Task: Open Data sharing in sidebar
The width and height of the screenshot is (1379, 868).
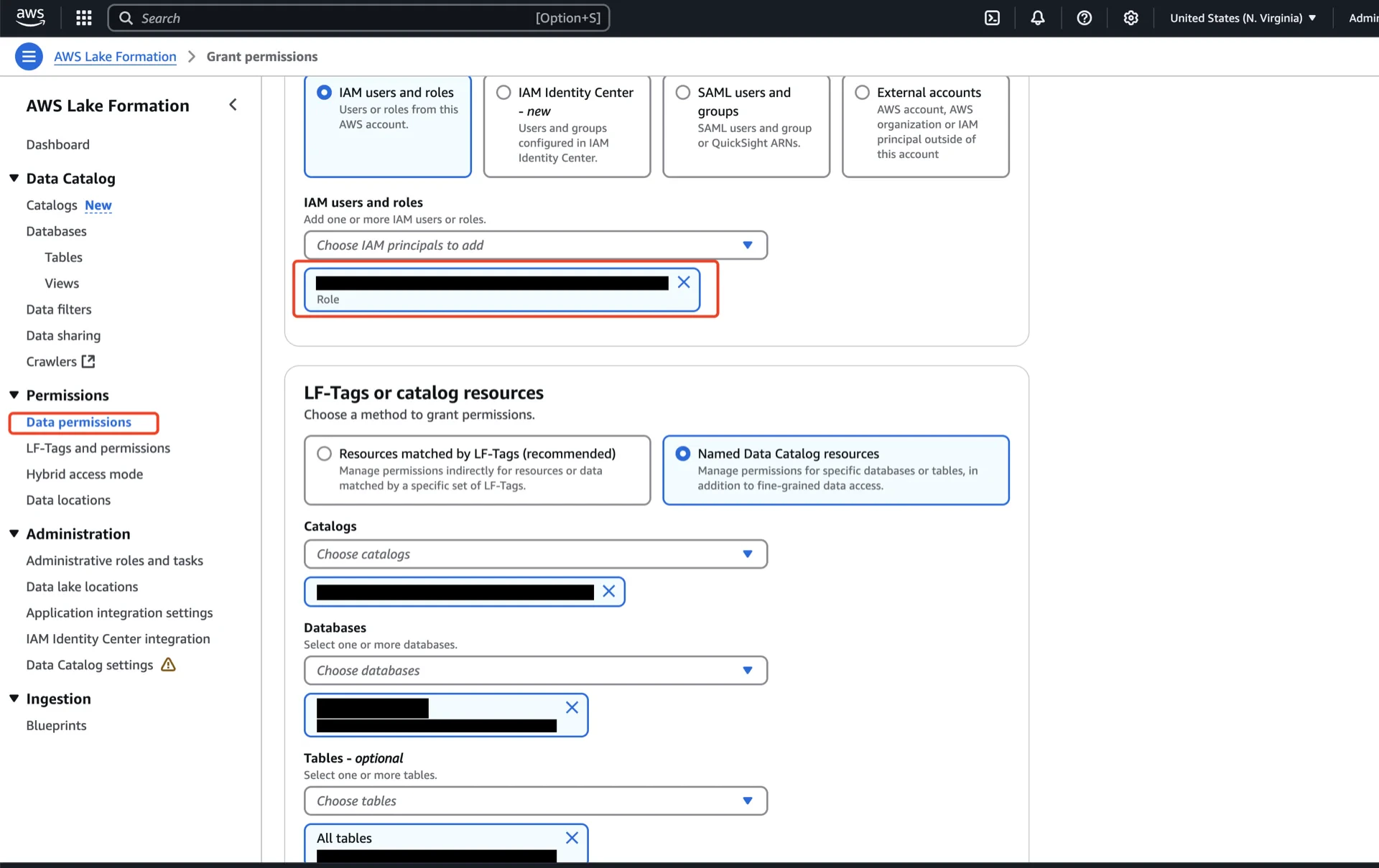Action: click(x=63, y=335)
